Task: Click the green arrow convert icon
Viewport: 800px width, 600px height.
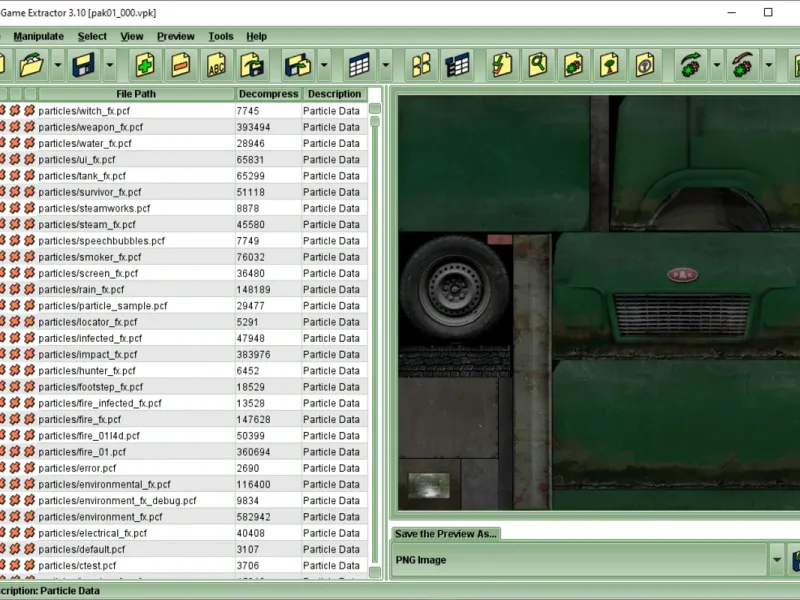Action: (x=691, y=65)
